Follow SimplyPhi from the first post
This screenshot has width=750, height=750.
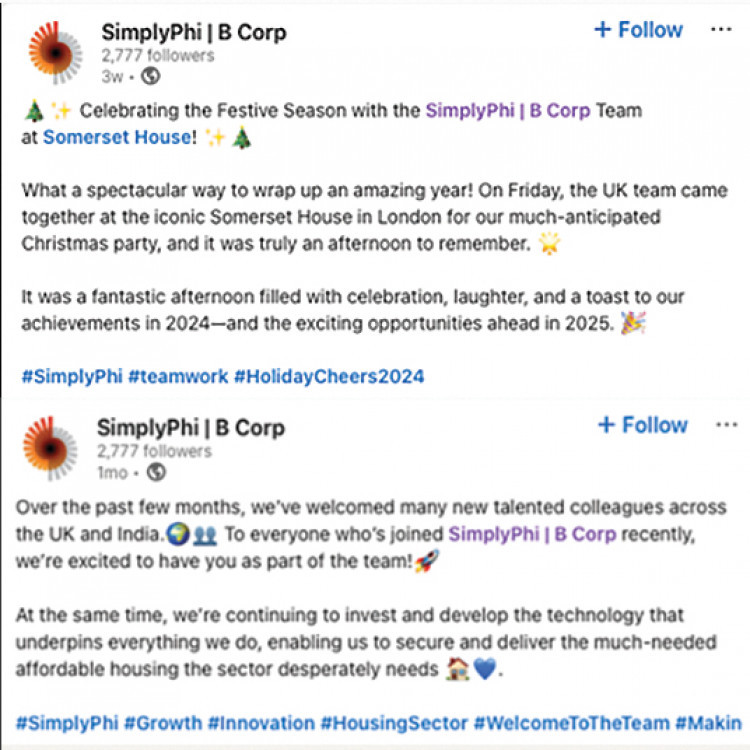click(x=639, y=30)
